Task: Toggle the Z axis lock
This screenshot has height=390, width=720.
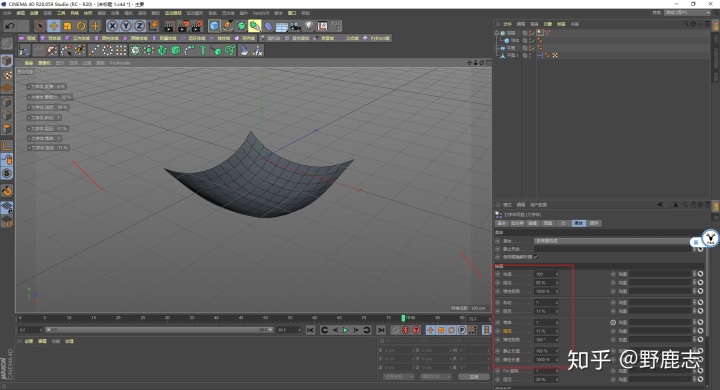Action: (140, 26)
